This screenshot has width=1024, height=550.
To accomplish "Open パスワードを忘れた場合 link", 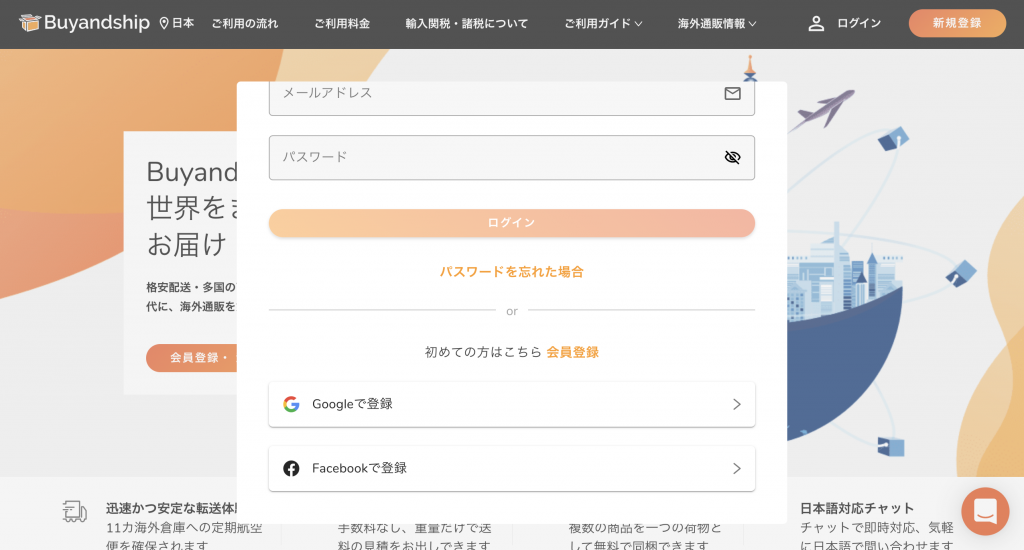I will coord(511,272).
